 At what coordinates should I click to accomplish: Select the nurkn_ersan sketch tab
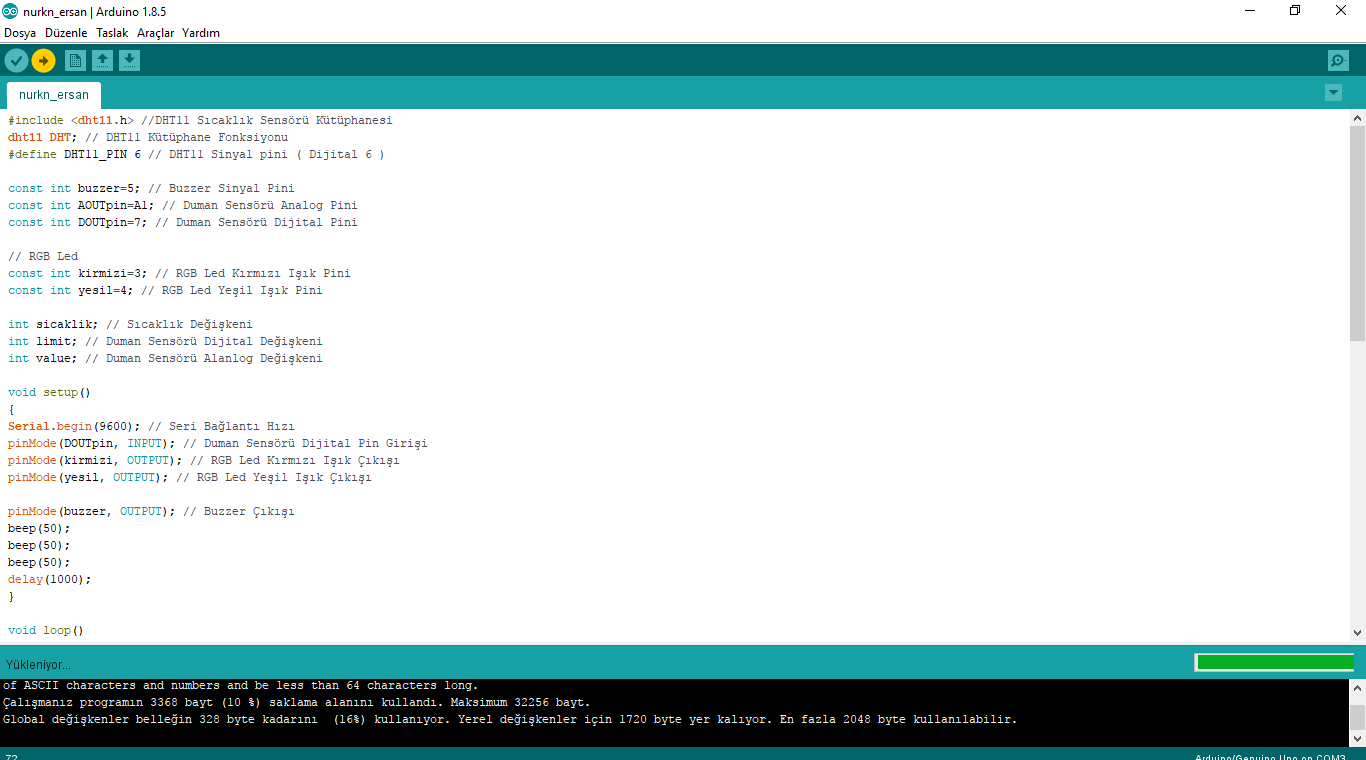tap(54, 95)
